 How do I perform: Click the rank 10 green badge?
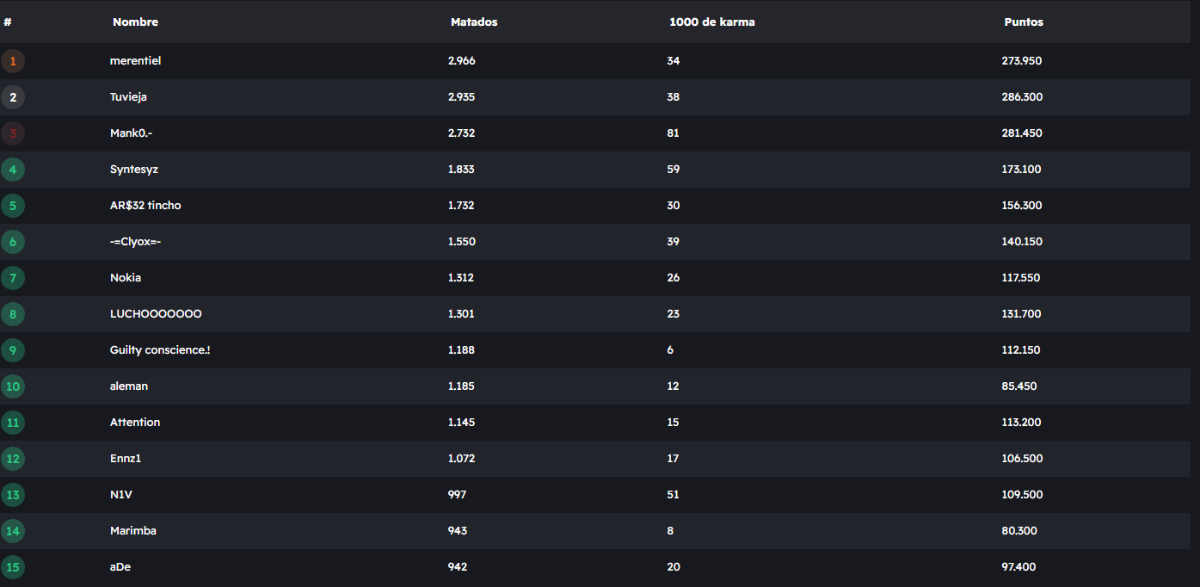pos(13,386)
